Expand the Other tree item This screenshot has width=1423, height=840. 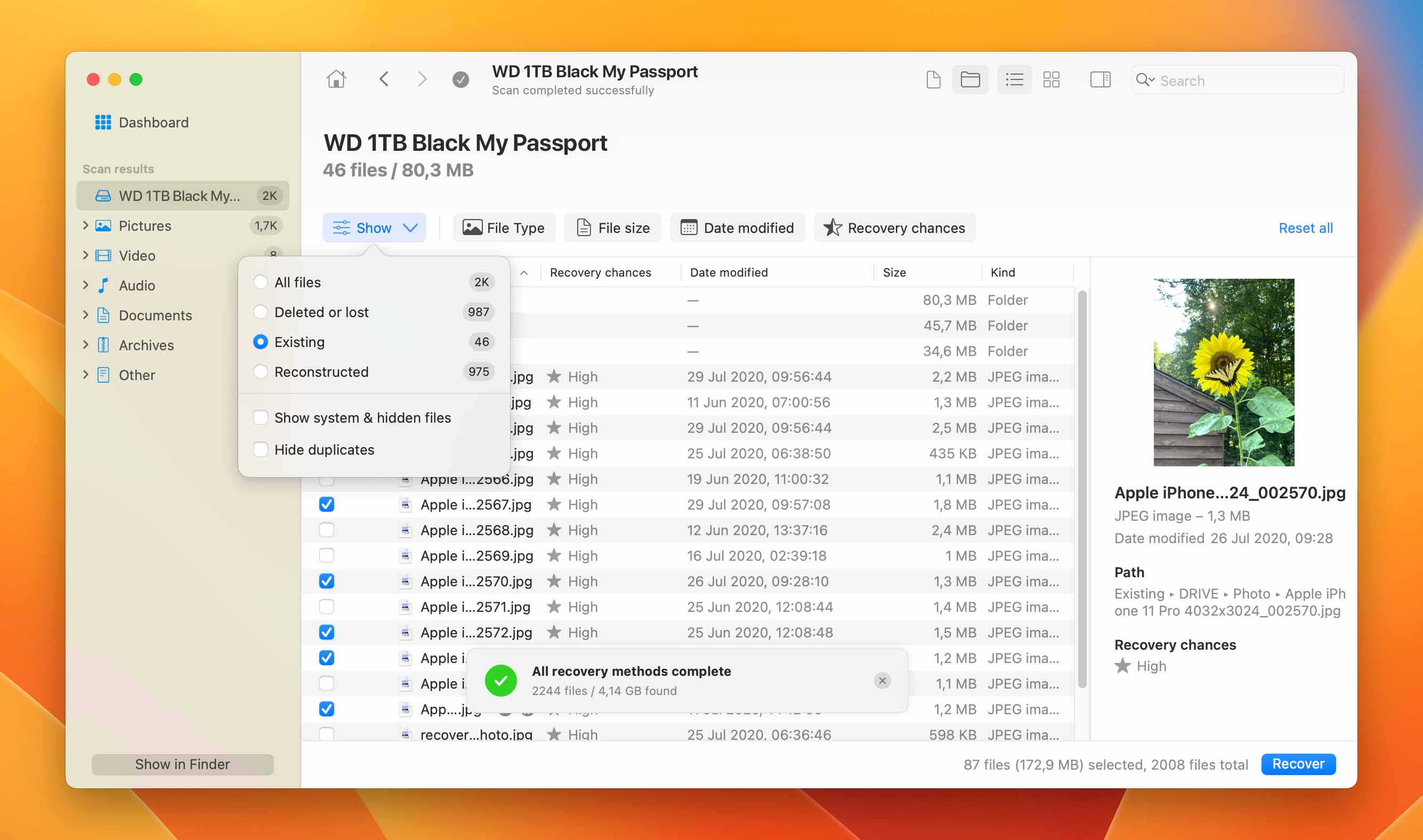pyautogui.click(x=85, y=375)
